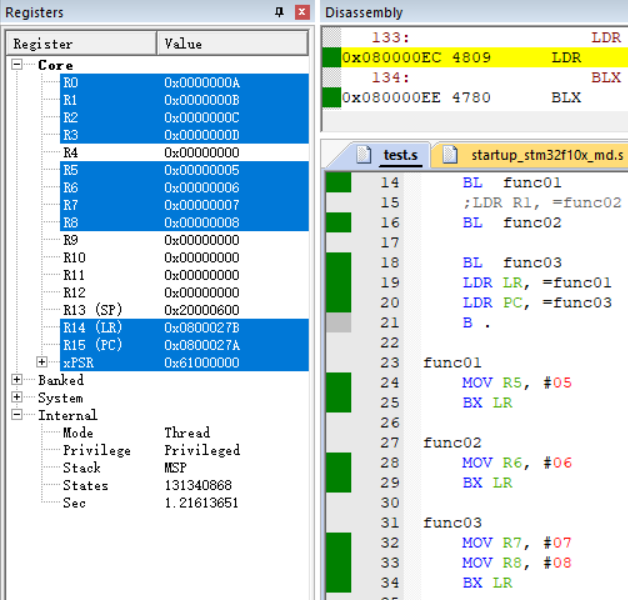Click the Register column header
Screen dimensions: 628x600
81,43
